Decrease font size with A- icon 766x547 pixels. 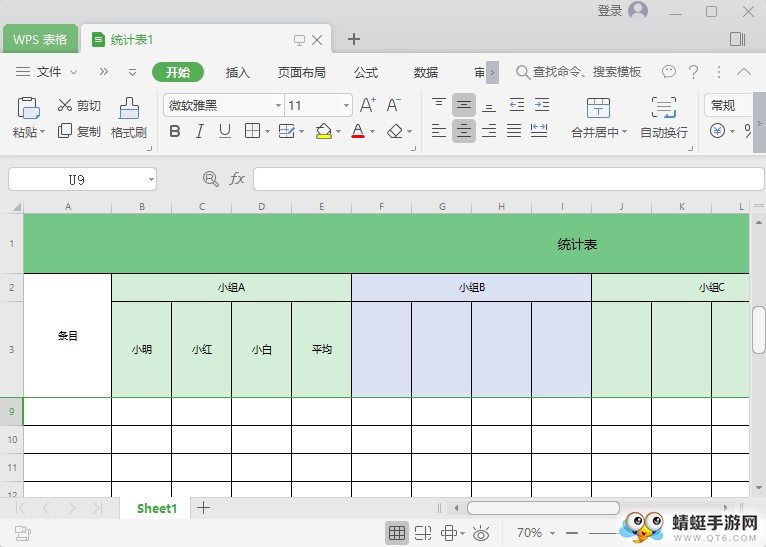[x=393, y=105]
